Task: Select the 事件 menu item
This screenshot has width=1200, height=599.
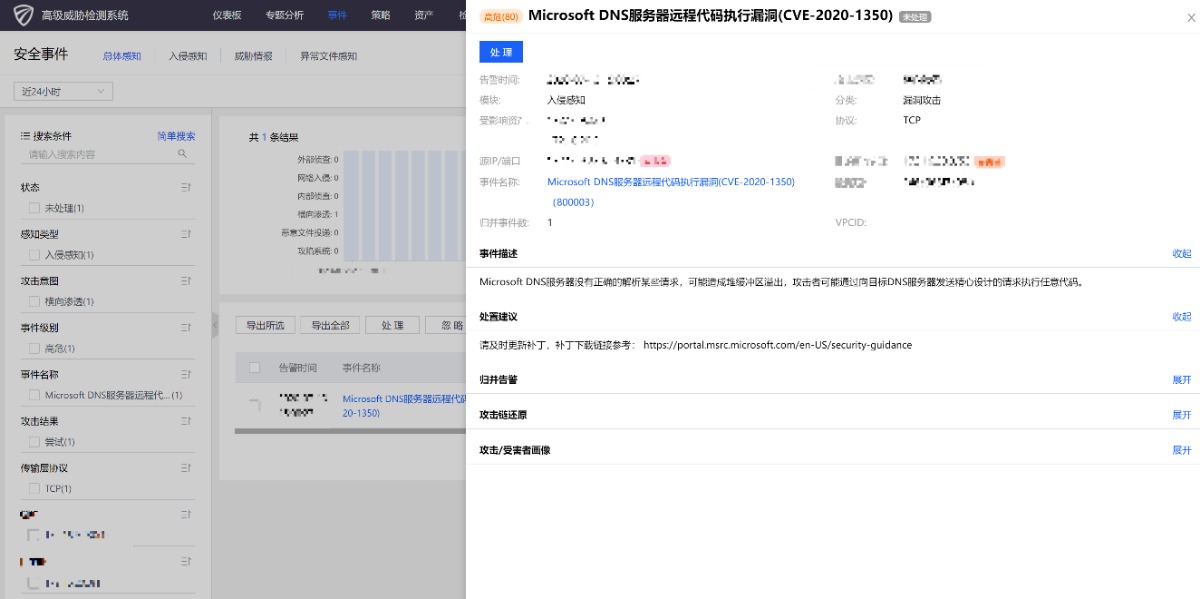Action: (x=337, y=15)
